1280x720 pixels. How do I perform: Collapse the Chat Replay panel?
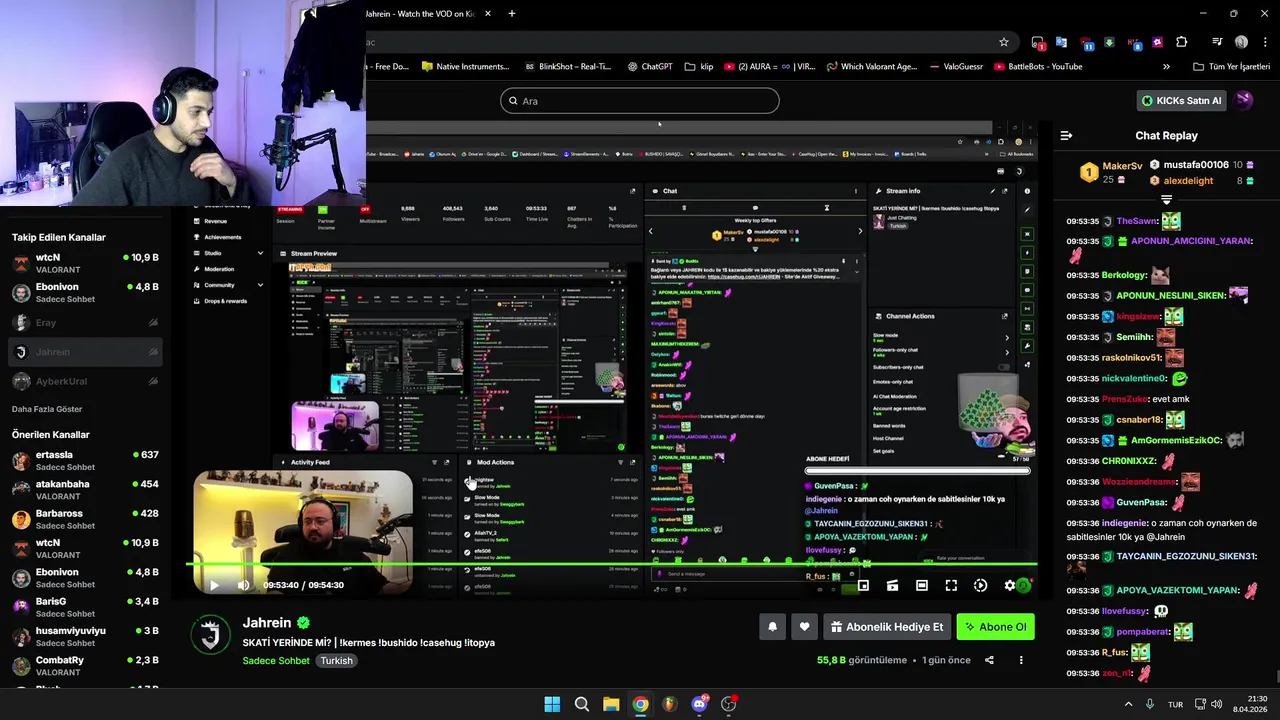pyautogui.click(x=1066, y=135)
